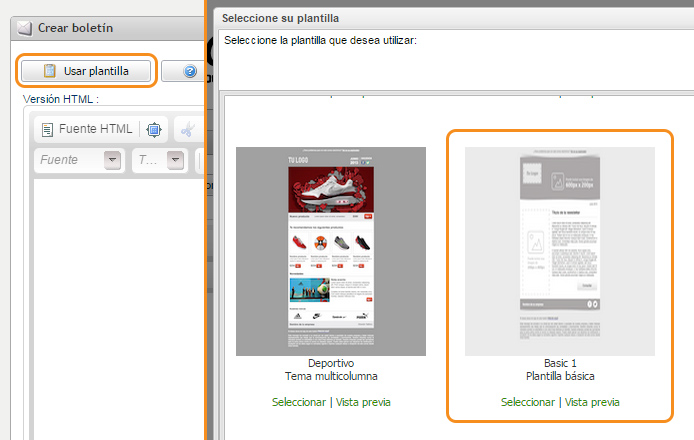Click Vista previa under Basic 1 template
This screenshot has width=694, height=440.
point(592,402)
